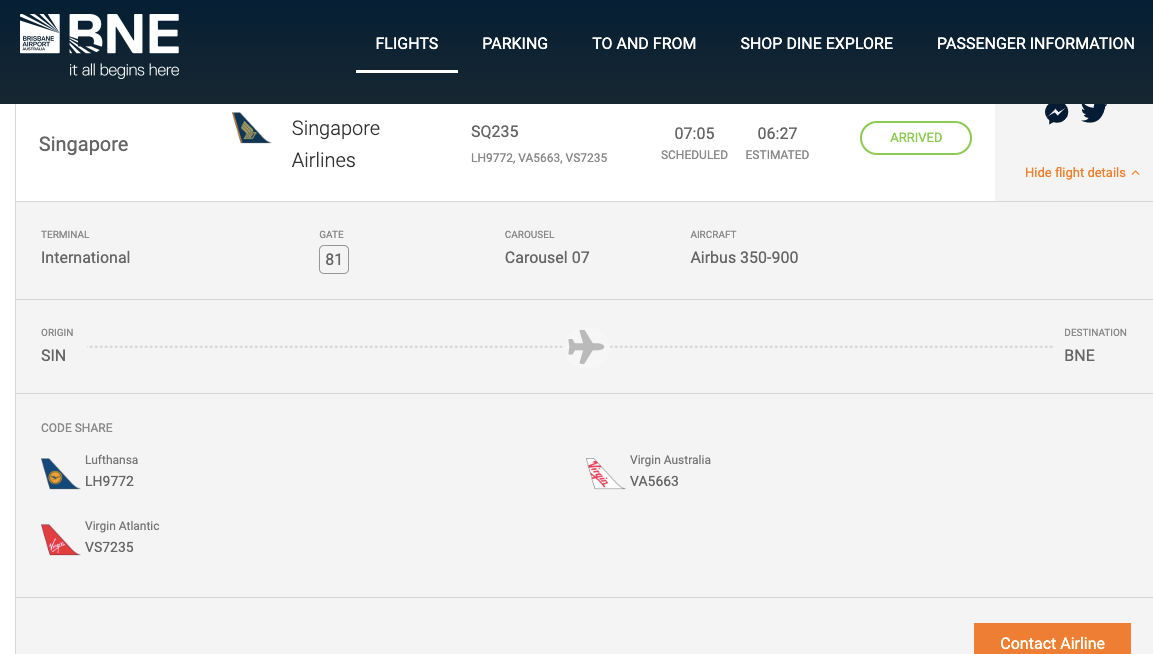
Task: Click the Singapore Airlines tail logo
Action: pos(251,128)
